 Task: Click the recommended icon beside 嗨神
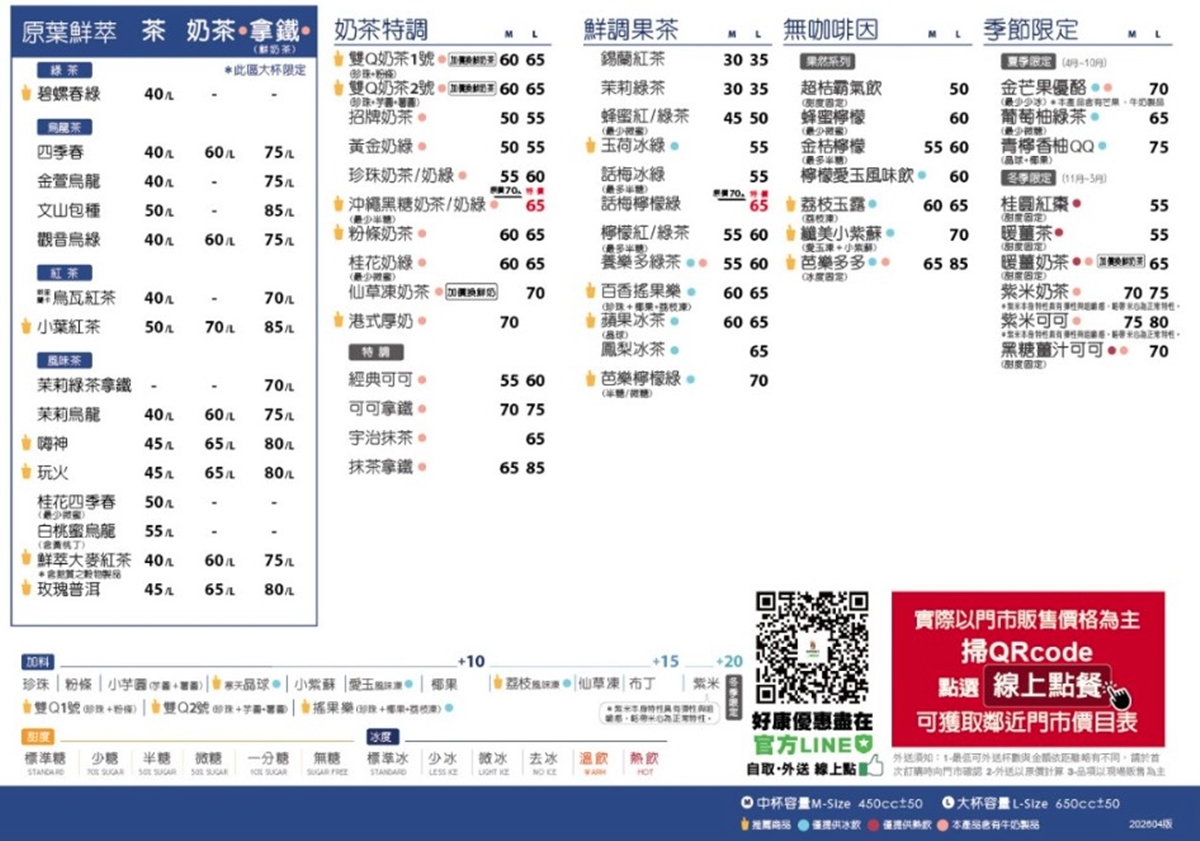click(25, 443)
